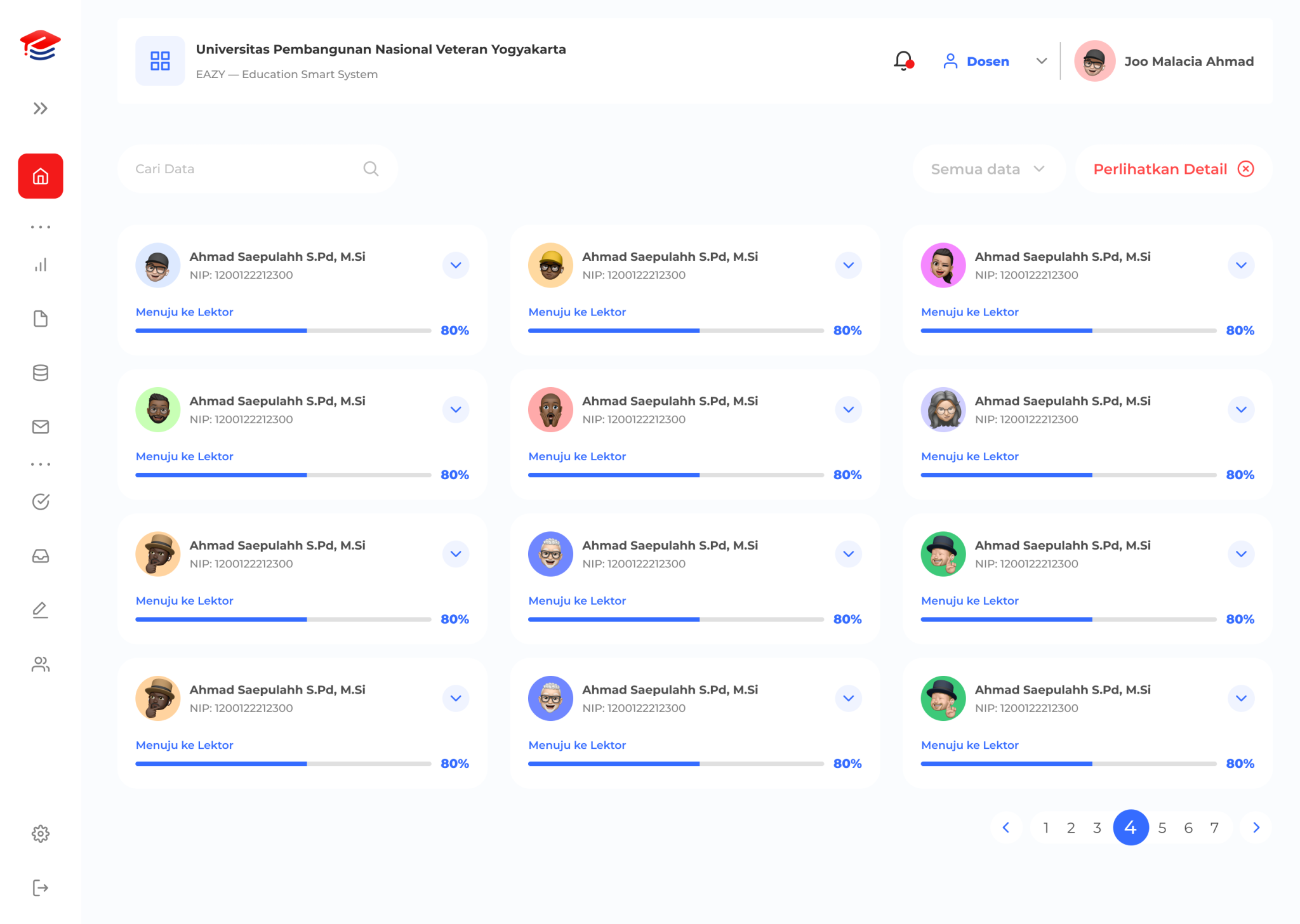Open the home dashboard icon
Screen dimensions: 1300x924
click(41, 176)
